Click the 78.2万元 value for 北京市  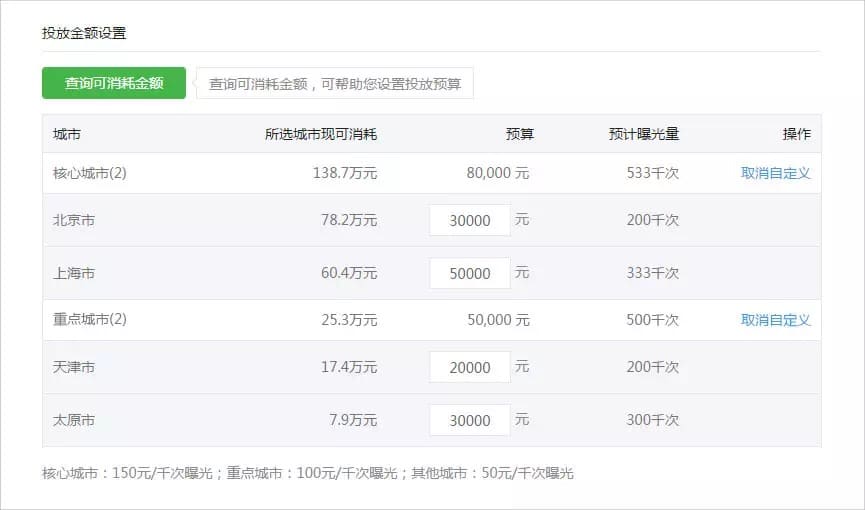349,220
